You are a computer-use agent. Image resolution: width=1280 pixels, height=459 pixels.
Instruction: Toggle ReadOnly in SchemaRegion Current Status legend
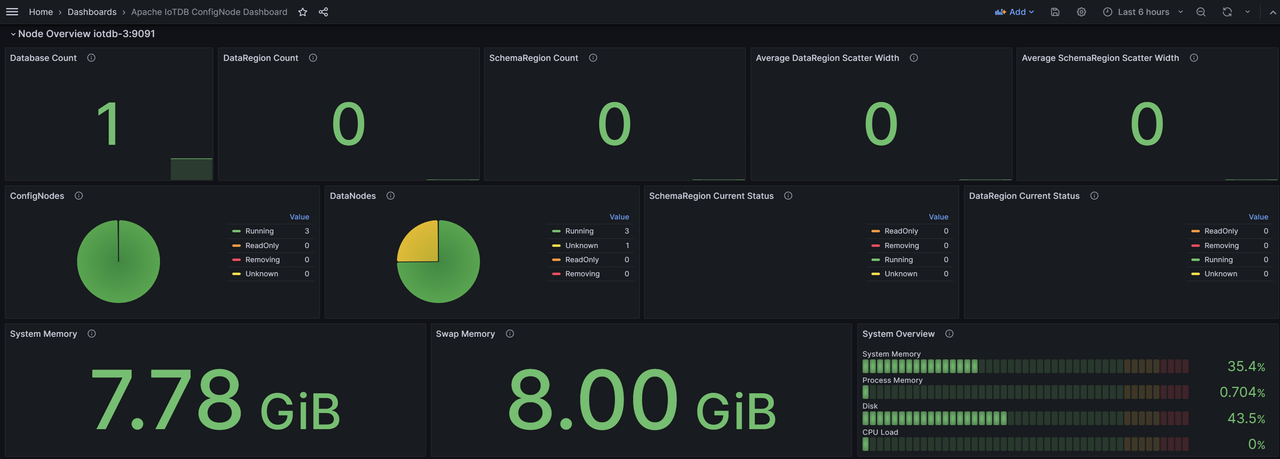901,231
